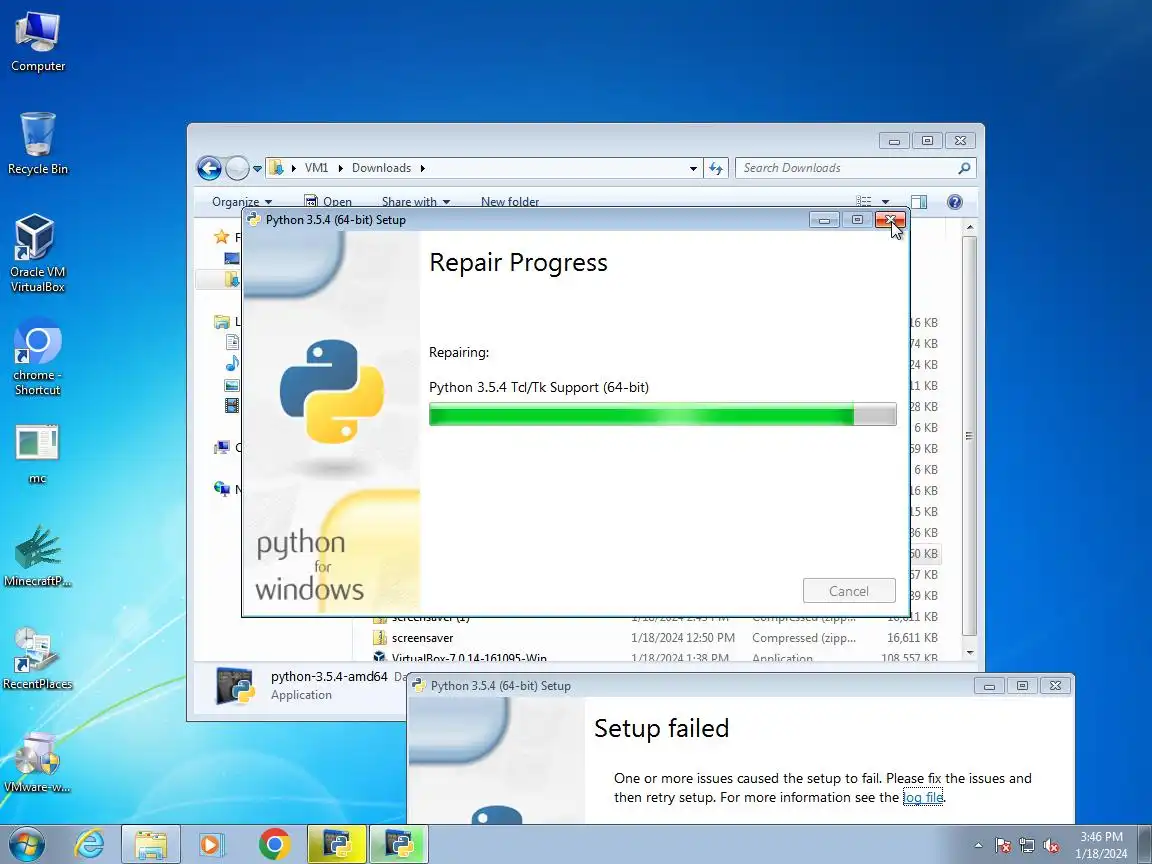
Task: Minimize the Repair Progress setup window
Action: point(824,220)
